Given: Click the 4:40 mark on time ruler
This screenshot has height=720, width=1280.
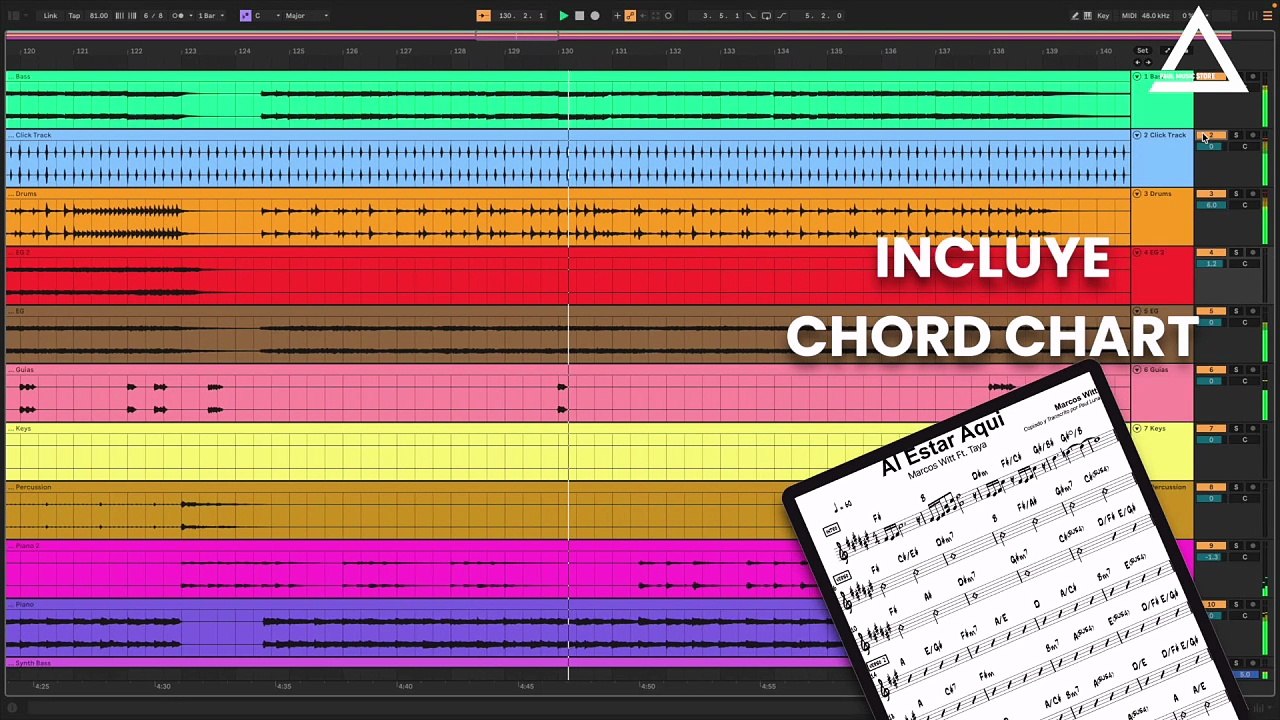Looking at the screenshot, I should [404, 686].
